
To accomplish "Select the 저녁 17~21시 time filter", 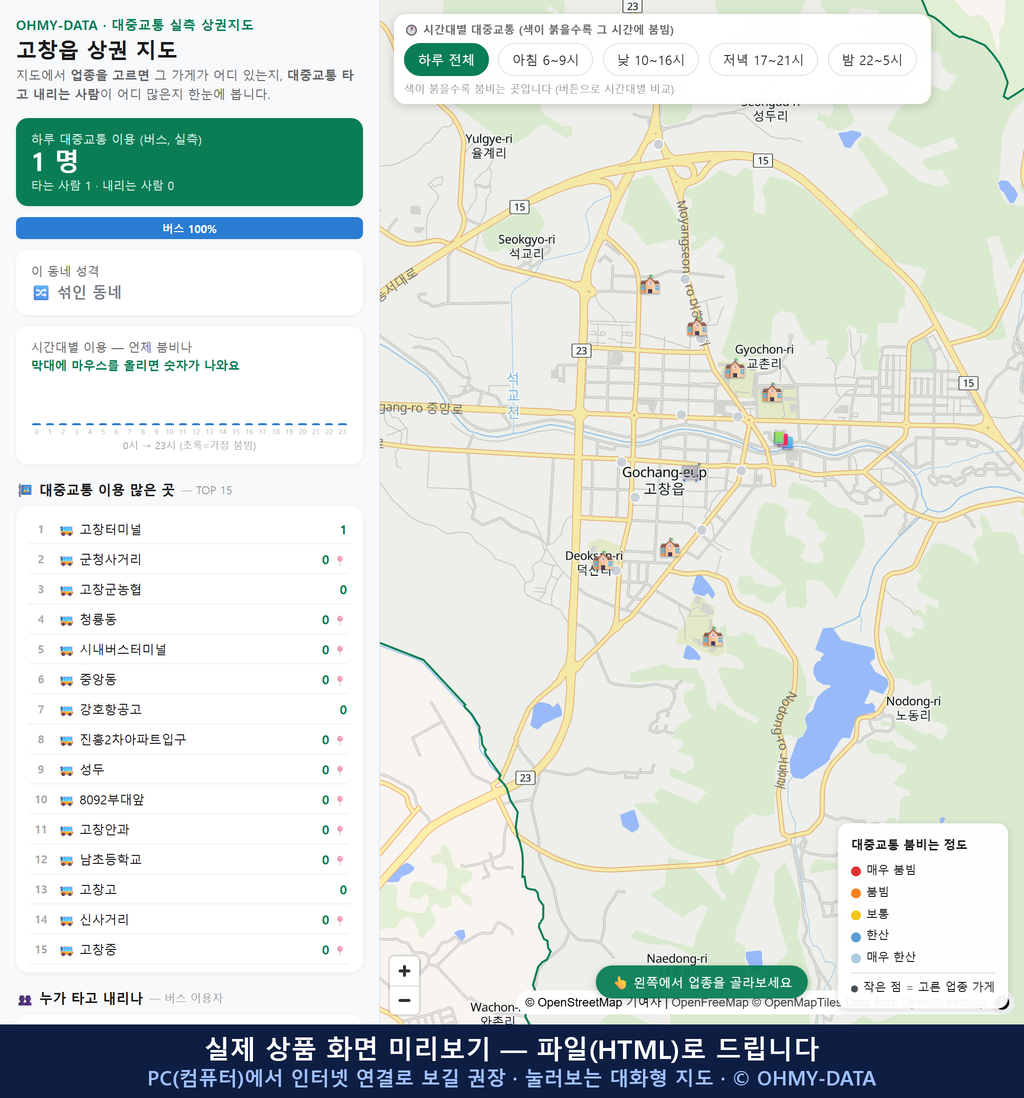I will (763, 60).
